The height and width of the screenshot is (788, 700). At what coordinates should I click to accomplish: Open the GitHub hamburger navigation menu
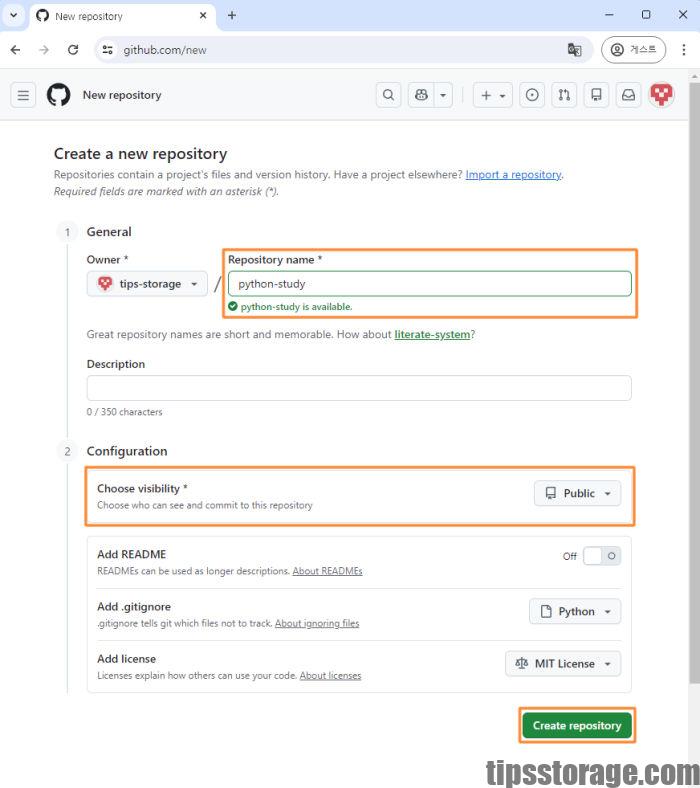(x=23, y=95)
